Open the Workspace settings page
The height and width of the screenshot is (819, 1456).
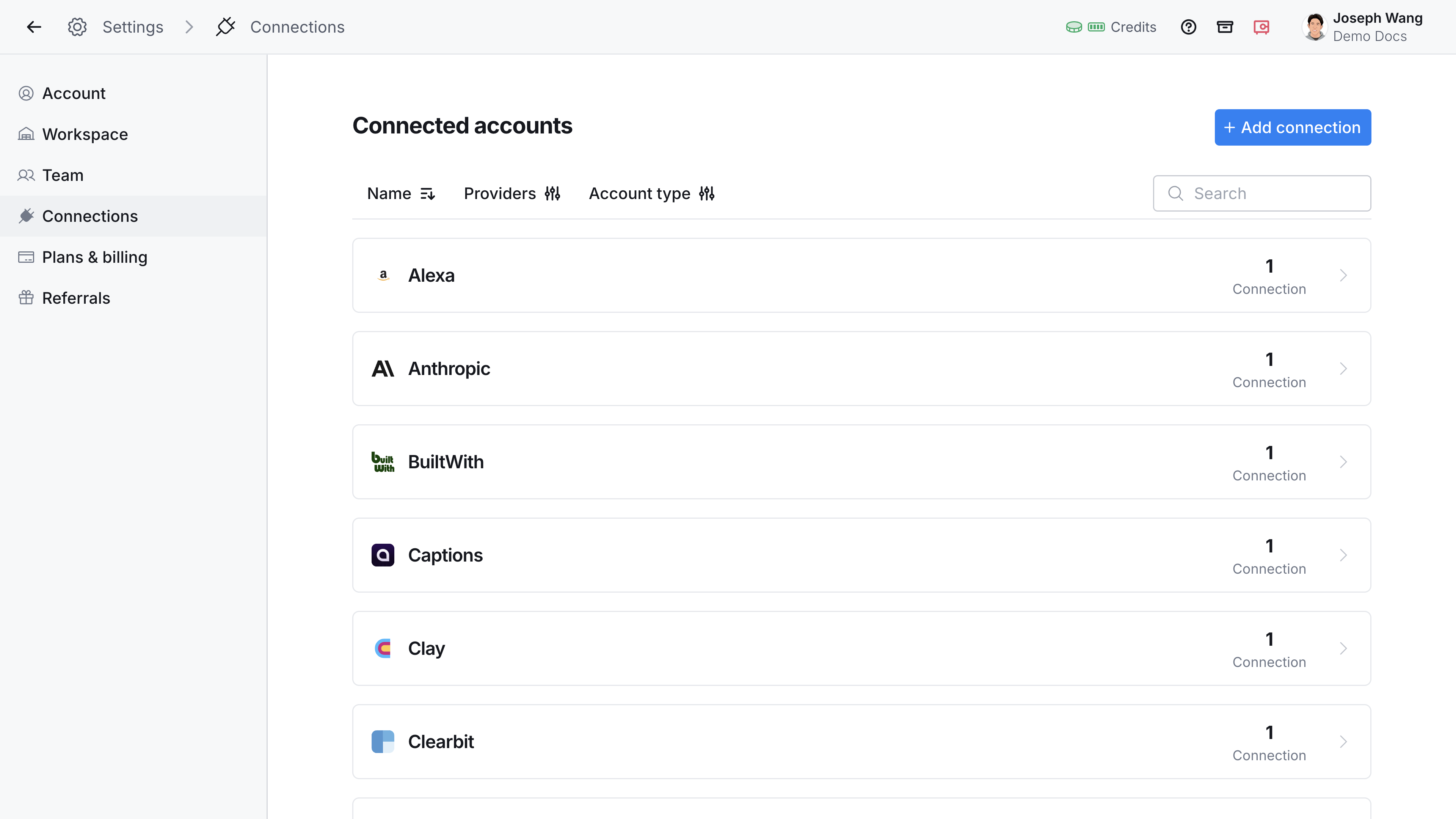point(133,134)
